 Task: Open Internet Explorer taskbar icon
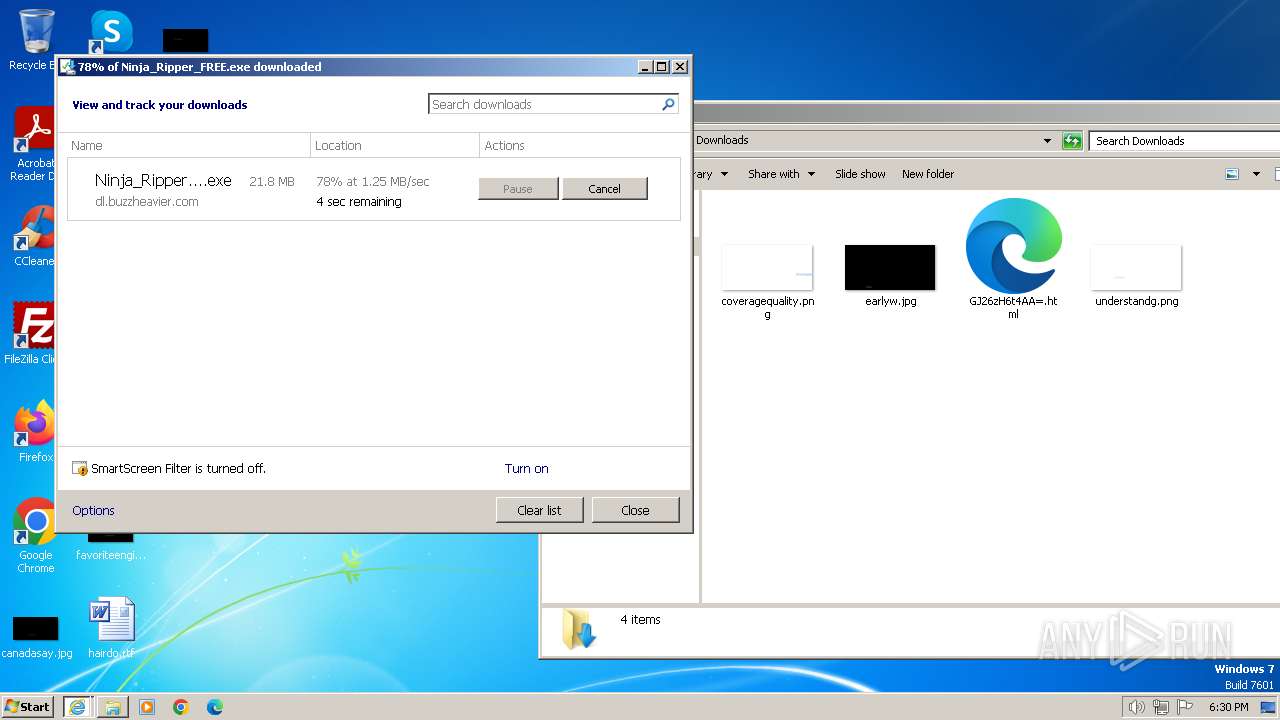(x=76, y=707)
